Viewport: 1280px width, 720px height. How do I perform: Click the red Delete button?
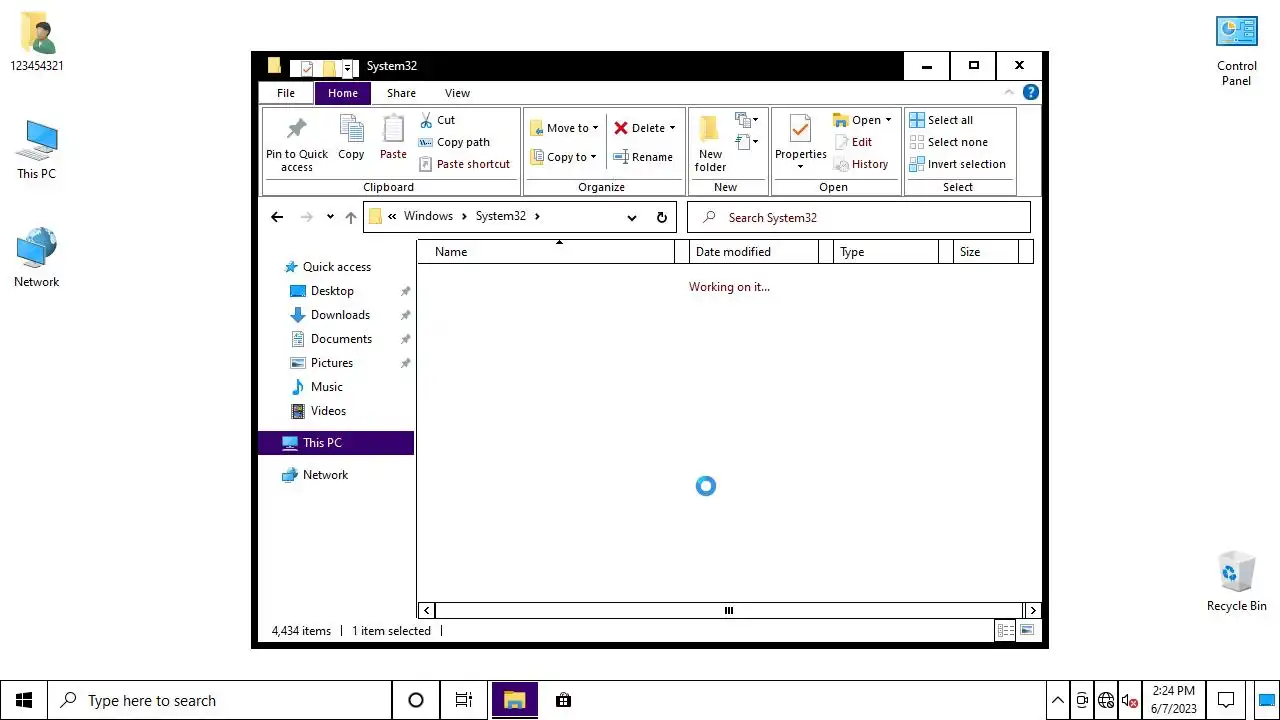639,128
